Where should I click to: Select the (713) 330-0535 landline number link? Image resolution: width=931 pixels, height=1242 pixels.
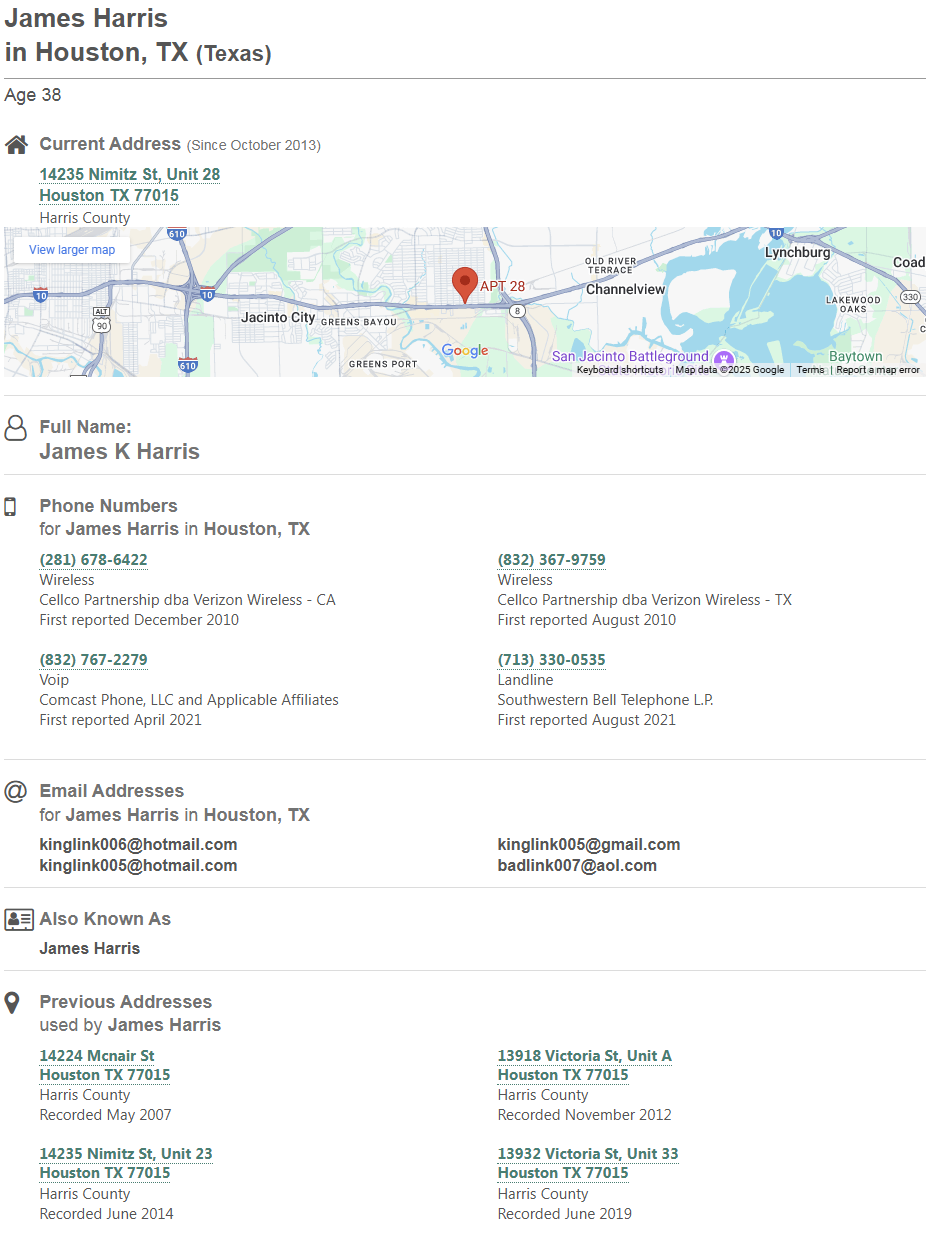pyautogui.click(x=551, y=660)
